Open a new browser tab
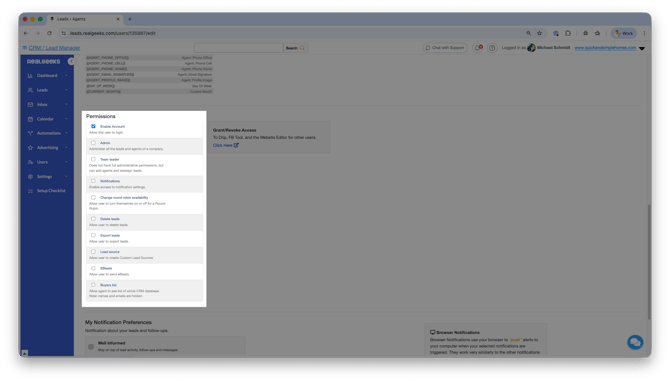 pos(130,19)
